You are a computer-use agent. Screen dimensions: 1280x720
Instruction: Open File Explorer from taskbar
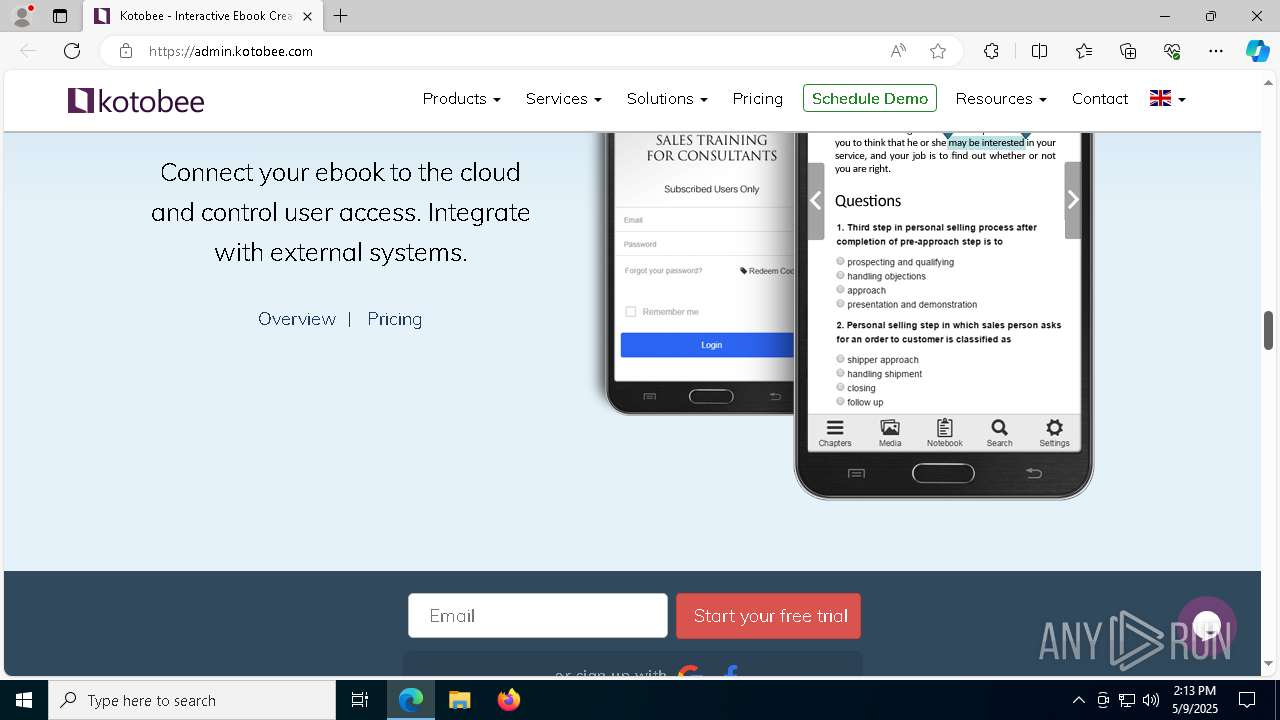pyautogui.click(x=460, y=700)
